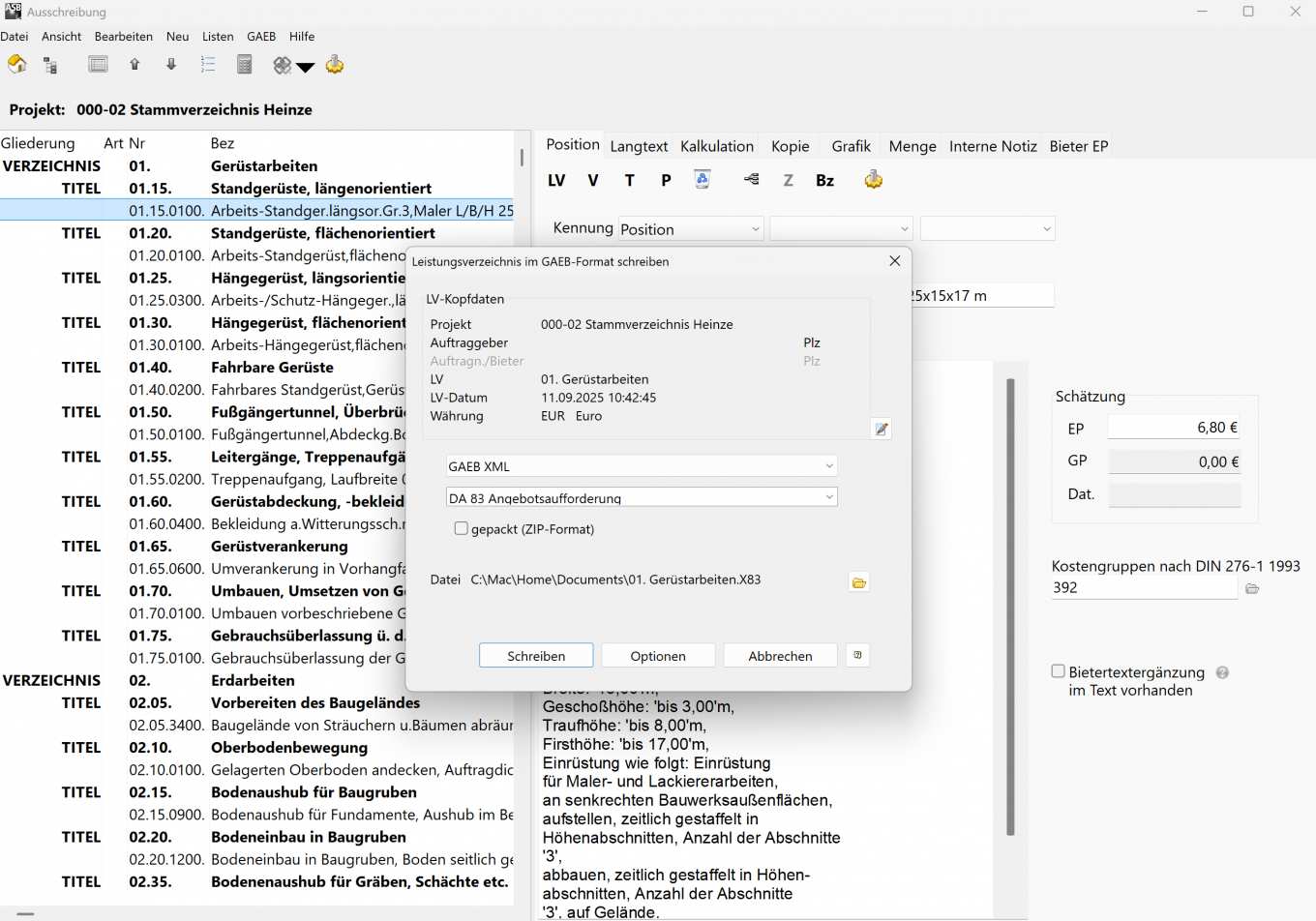The image size is (1316, 921).
Task: Click the calculator icon in the toolbar
Action: pos(245,65)
